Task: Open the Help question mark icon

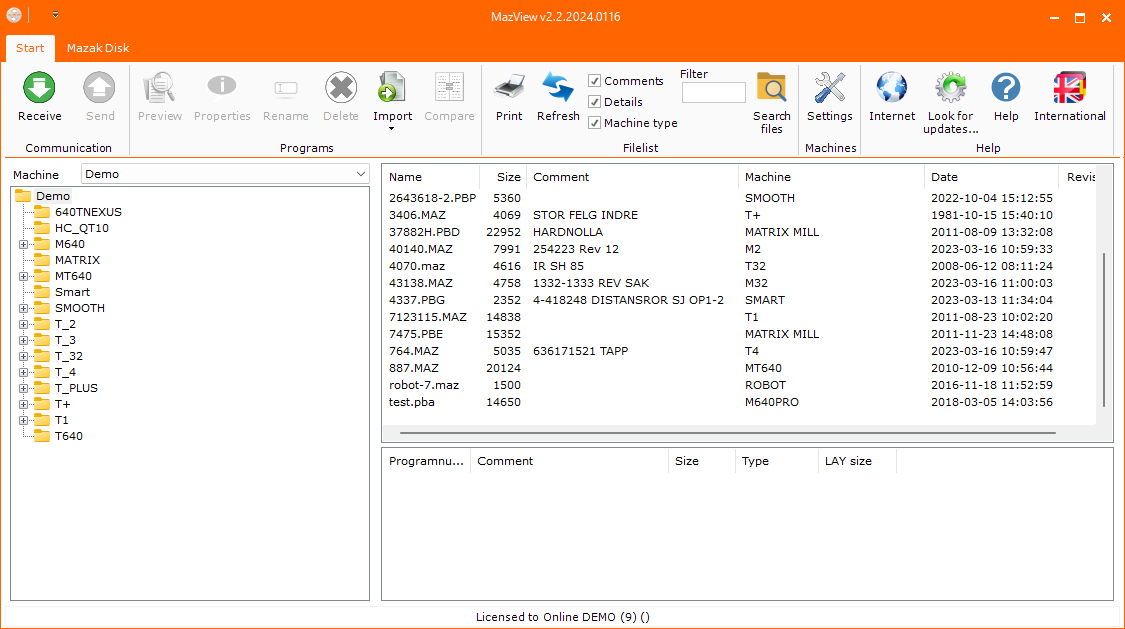Action: point(1006,88)
